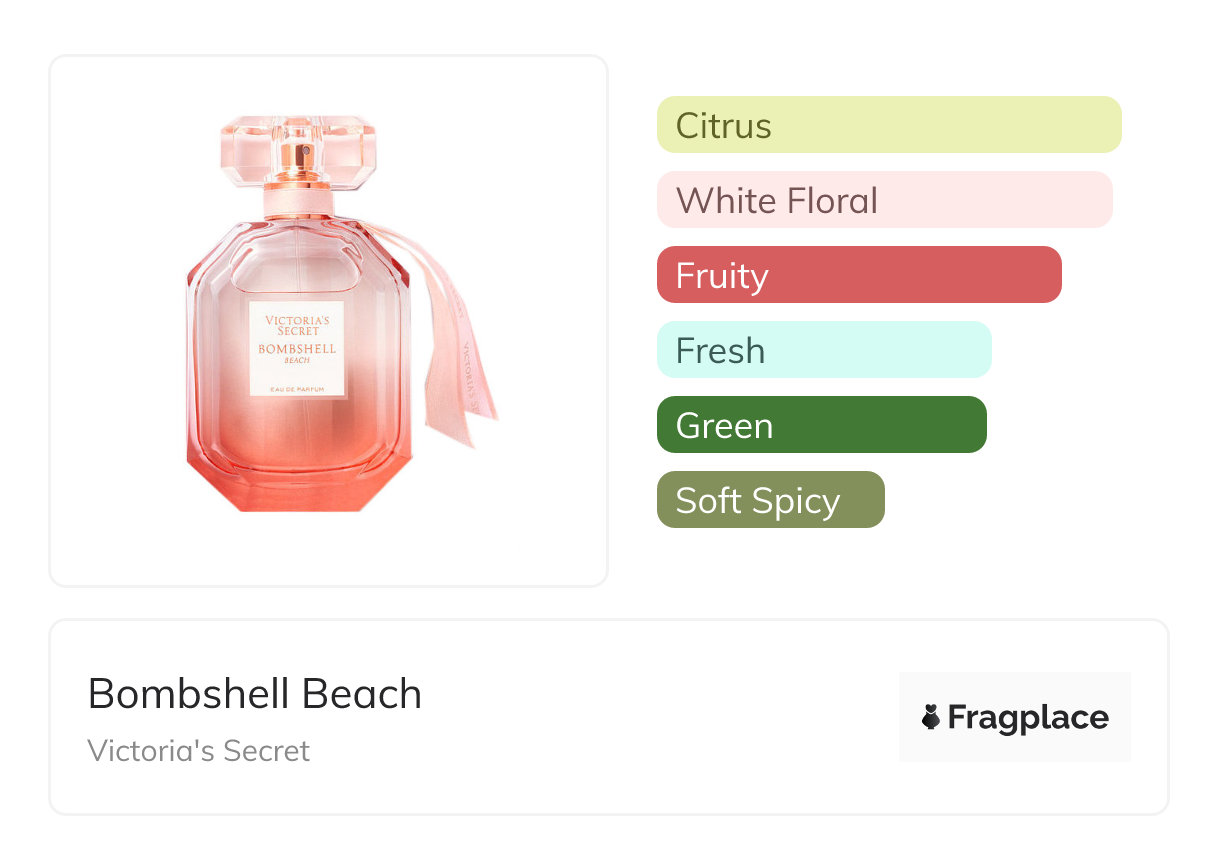
Task: Open the Bombshell Beach fragrance title
Action: tap(255, 694)
